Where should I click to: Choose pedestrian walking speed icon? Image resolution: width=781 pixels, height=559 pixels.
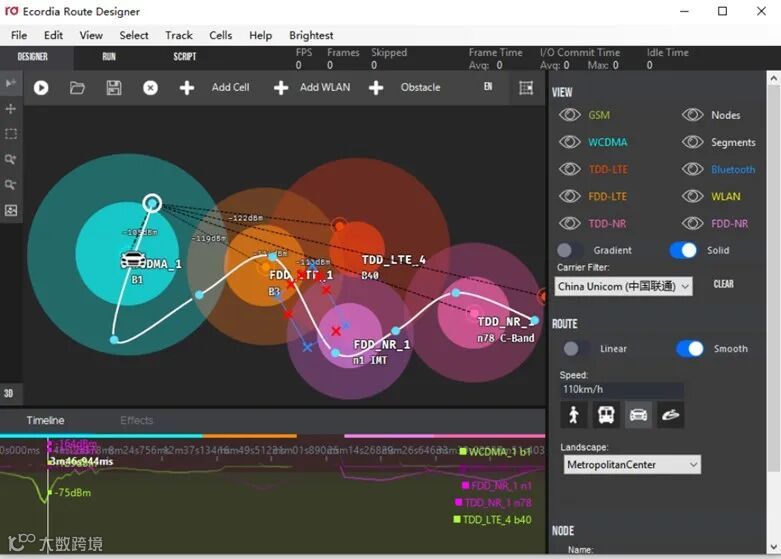click(x=574, y=415)
